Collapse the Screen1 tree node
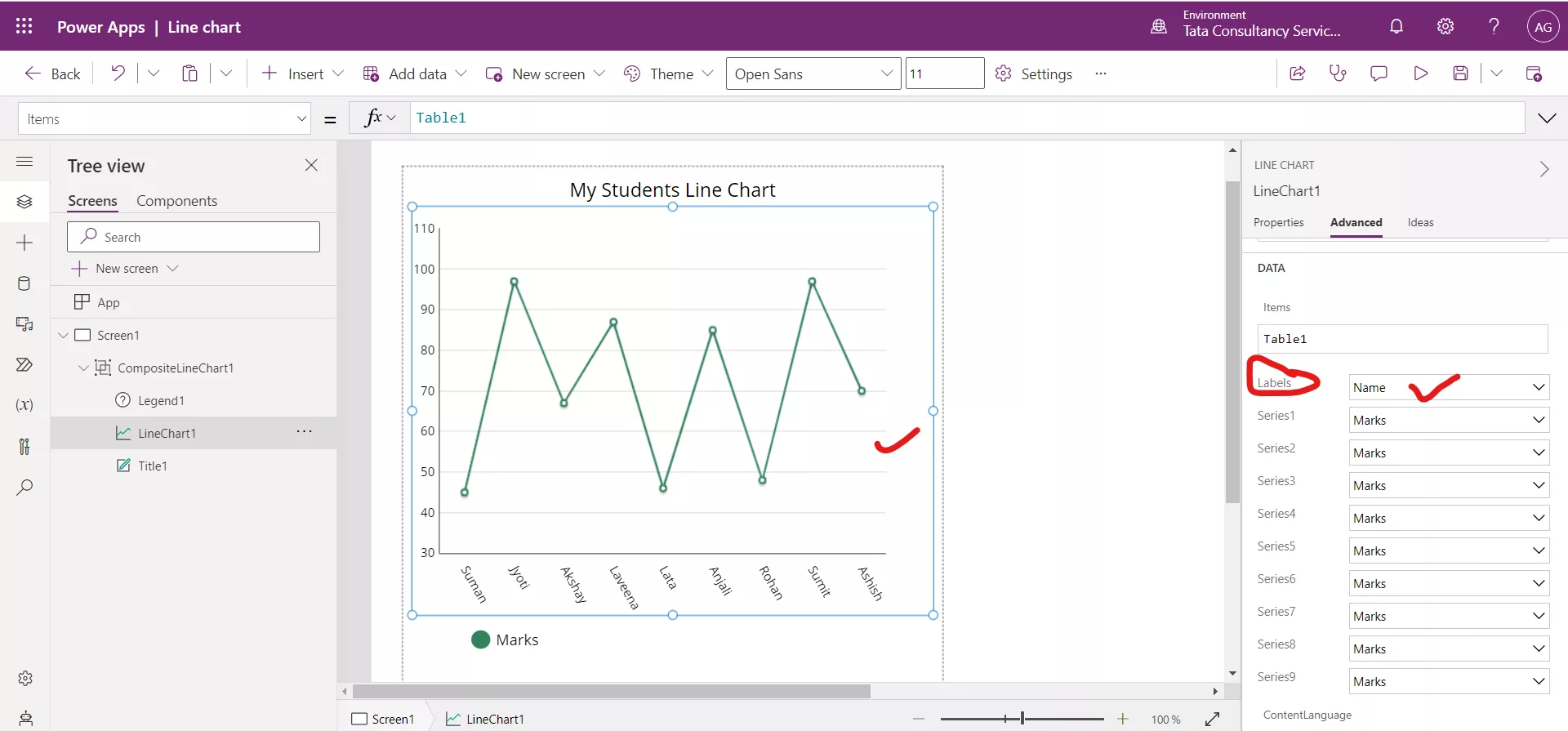Screen dimensions: 1568x731 pyautogui.click(x=63, y=335)
